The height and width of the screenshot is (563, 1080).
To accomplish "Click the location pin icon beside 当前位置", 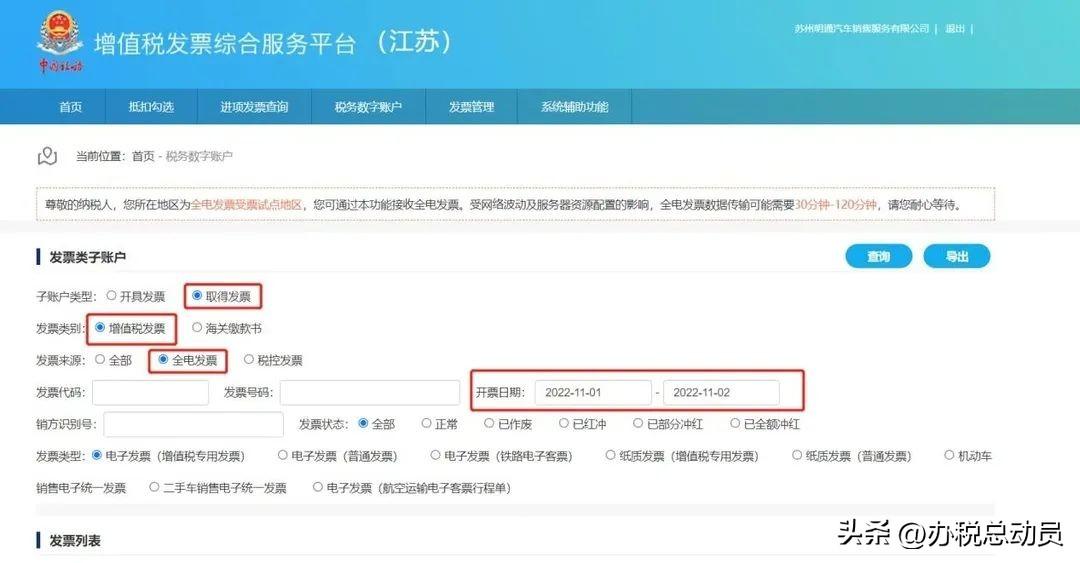I will (47, 156).
